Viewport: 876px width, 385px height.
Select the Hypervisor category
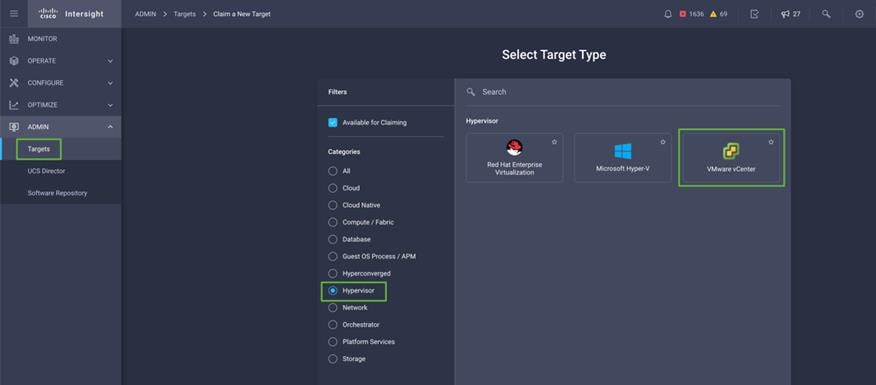[x=333, y=291]
